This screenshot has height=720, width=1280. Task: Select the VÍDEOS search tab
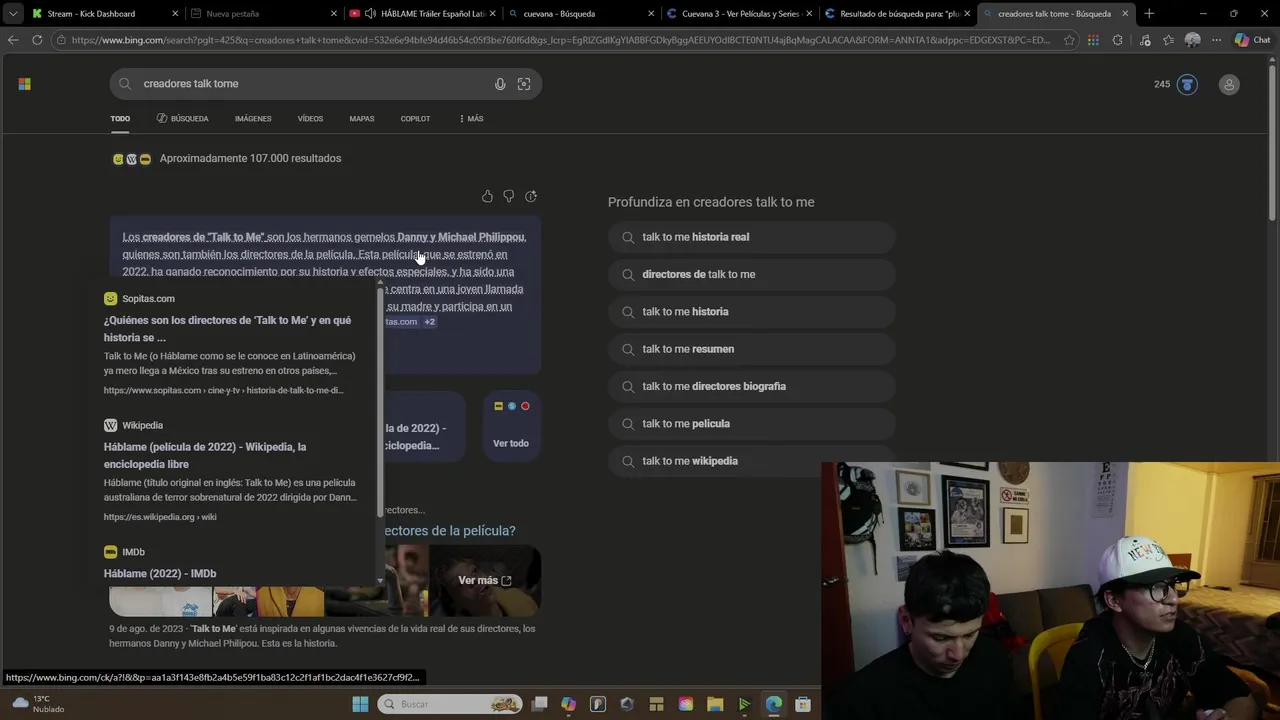310,119
